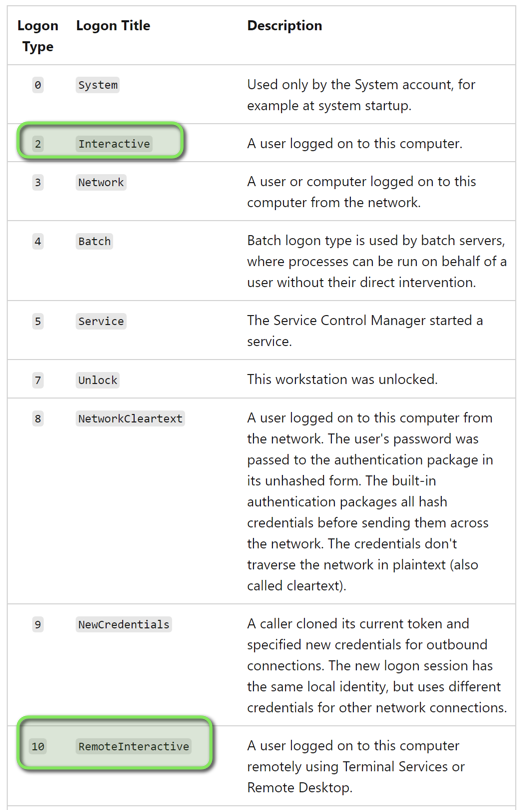Click logon type number 5
518x810 pixels.
(x=38, y=321)
